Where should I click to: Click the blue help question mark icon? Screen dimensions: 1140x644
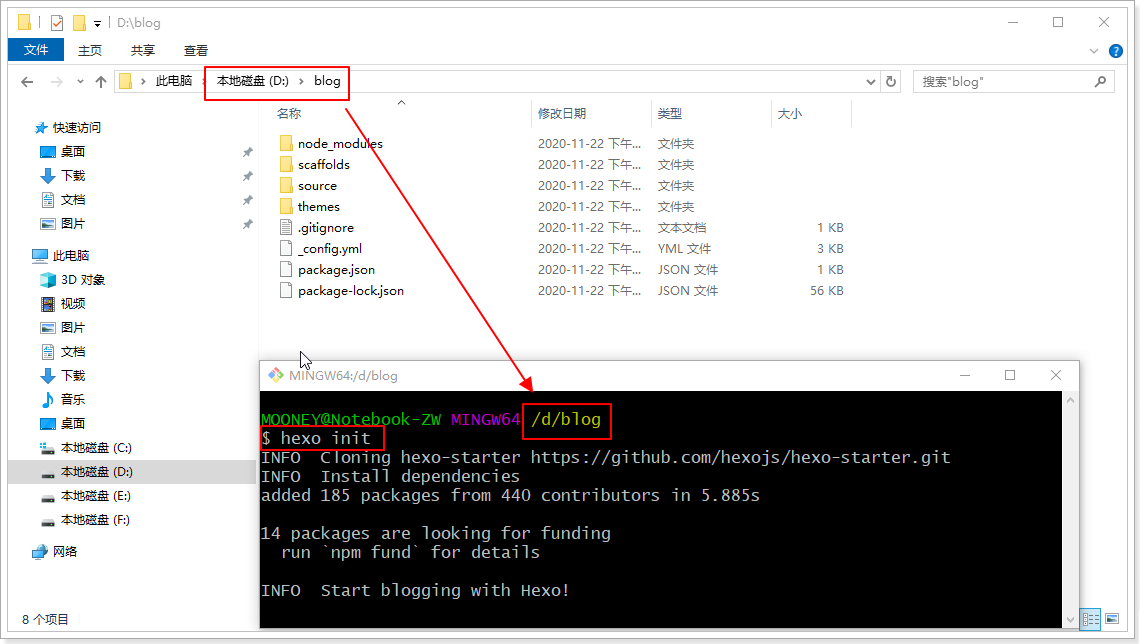tap(1115, 51)
